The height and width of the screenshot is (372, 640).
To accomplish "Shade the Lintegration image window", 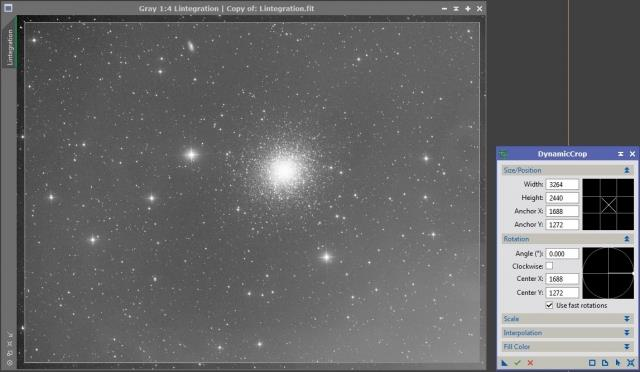I will 456,8.
